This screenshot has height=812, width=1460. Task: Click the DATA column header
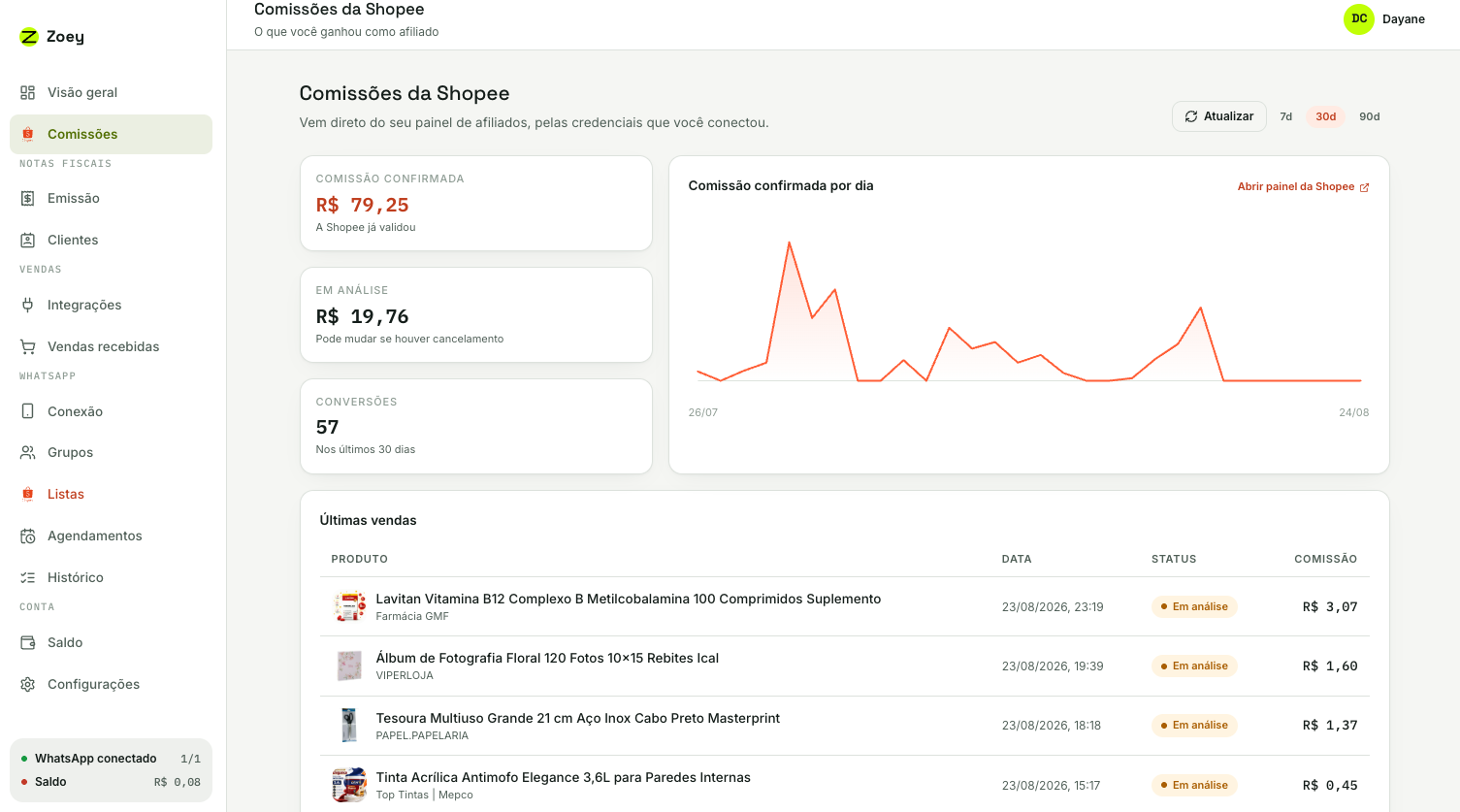coord(1017,560)
